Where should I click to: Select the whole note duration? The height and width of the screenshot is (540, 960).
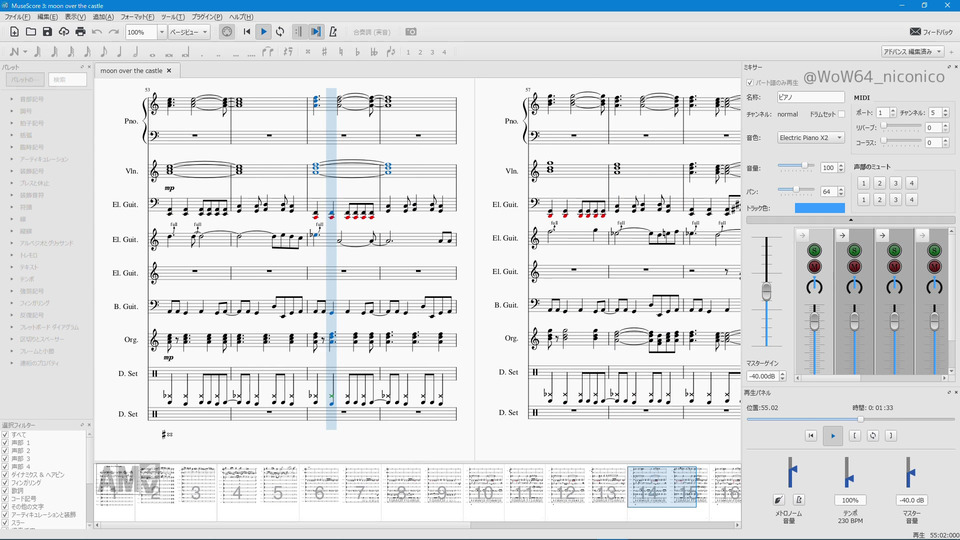pyautogui.click(x=152, y=53)
